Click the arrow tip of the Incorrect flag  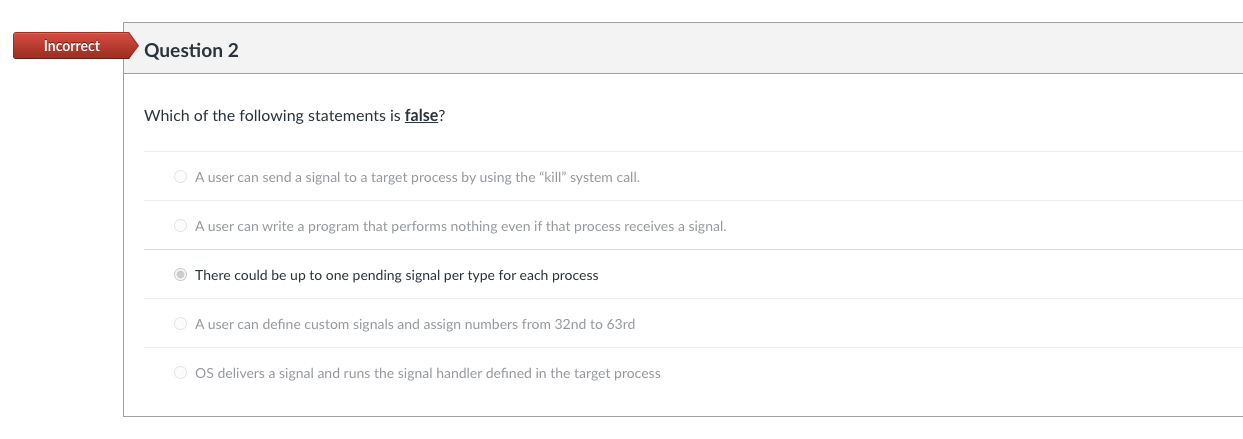click(133, 46)
